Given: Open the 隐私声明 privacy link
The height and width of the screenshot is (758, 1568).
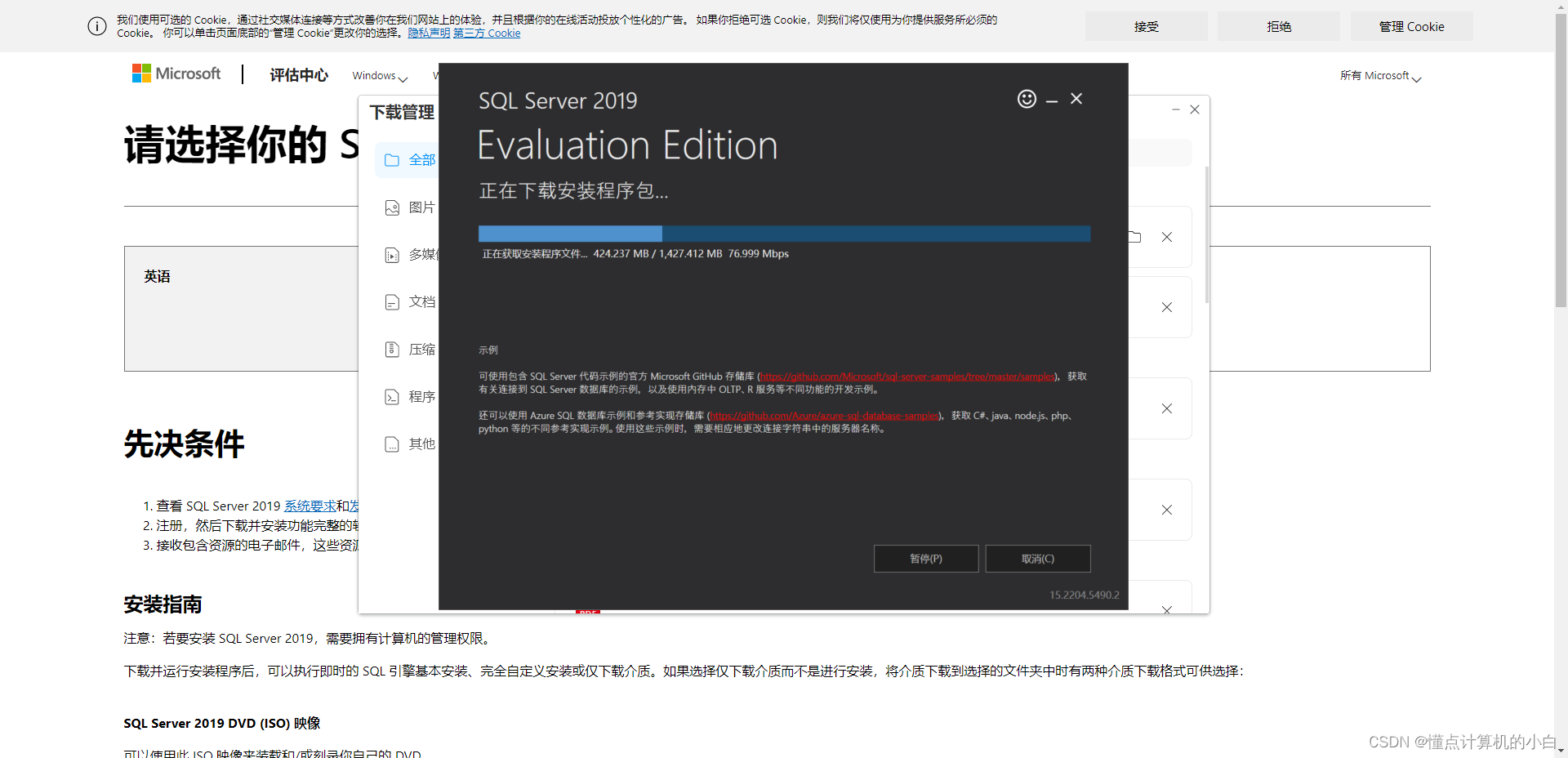Looking at the screenshot, I should click(x=429, y=33).
